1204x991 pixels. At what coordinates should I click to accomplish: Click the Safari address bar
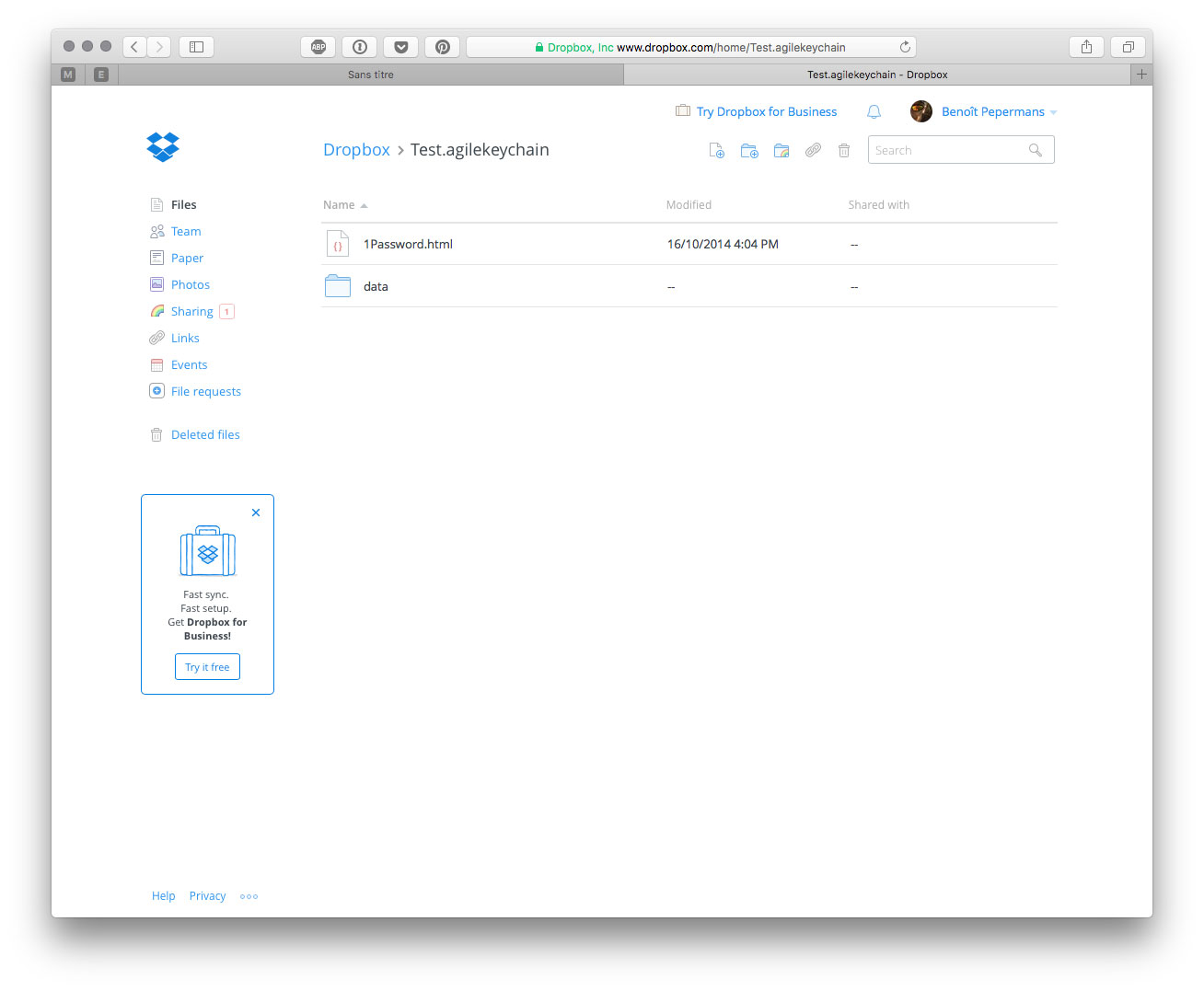coord(691,47)
